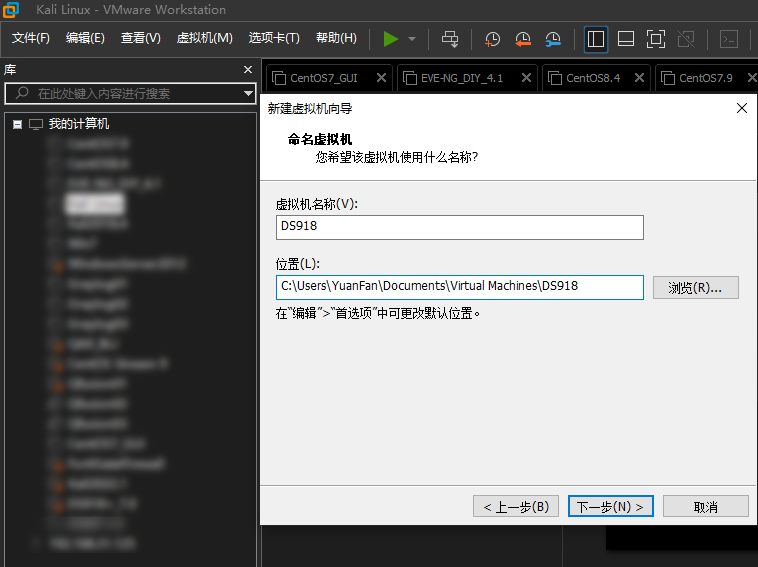
Task: Click the send Ctrl+Alt+Del toolbar icon
Action: (450, 39)
